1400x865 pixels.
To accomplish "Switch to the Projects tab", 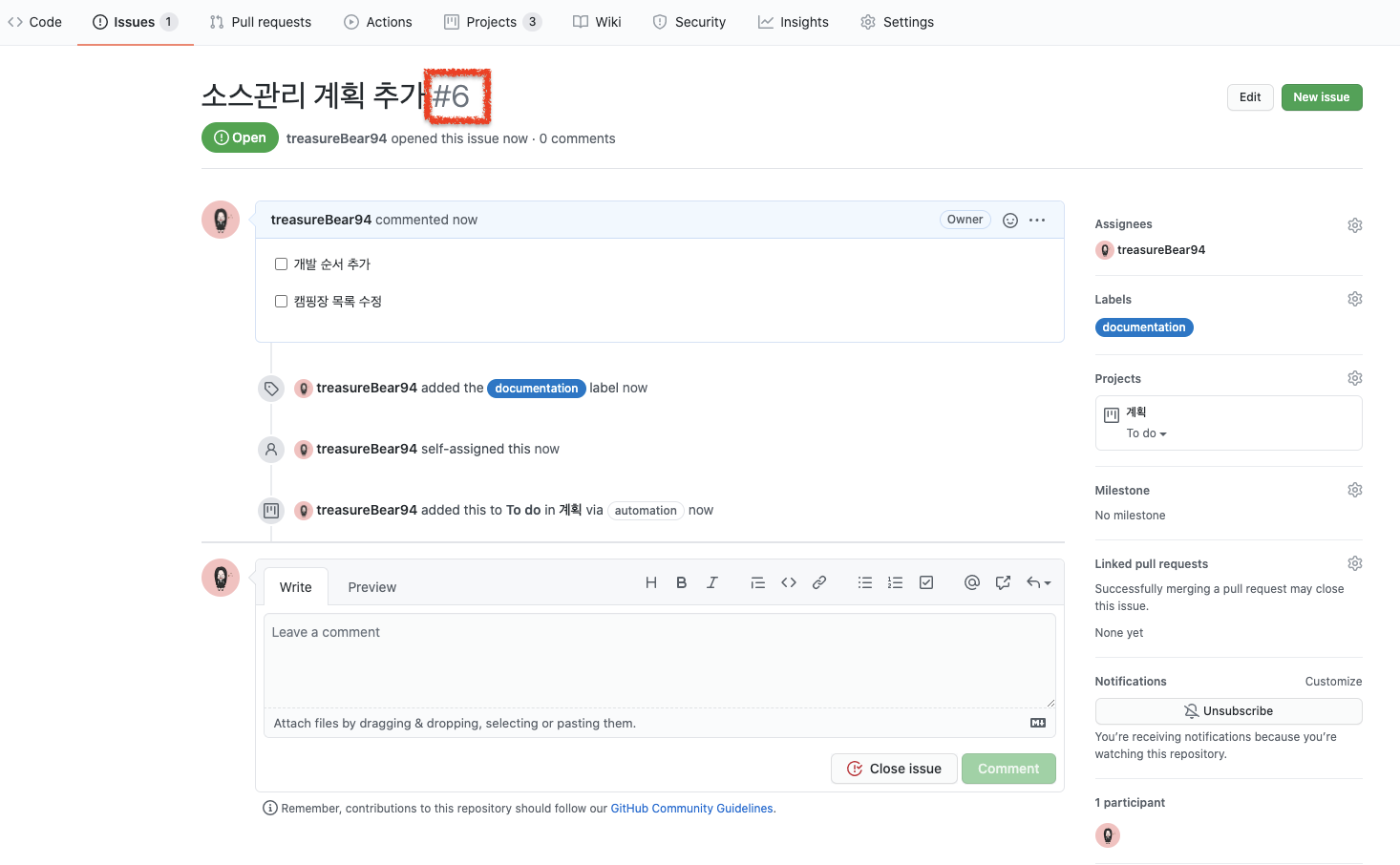I will click(493, 22).
